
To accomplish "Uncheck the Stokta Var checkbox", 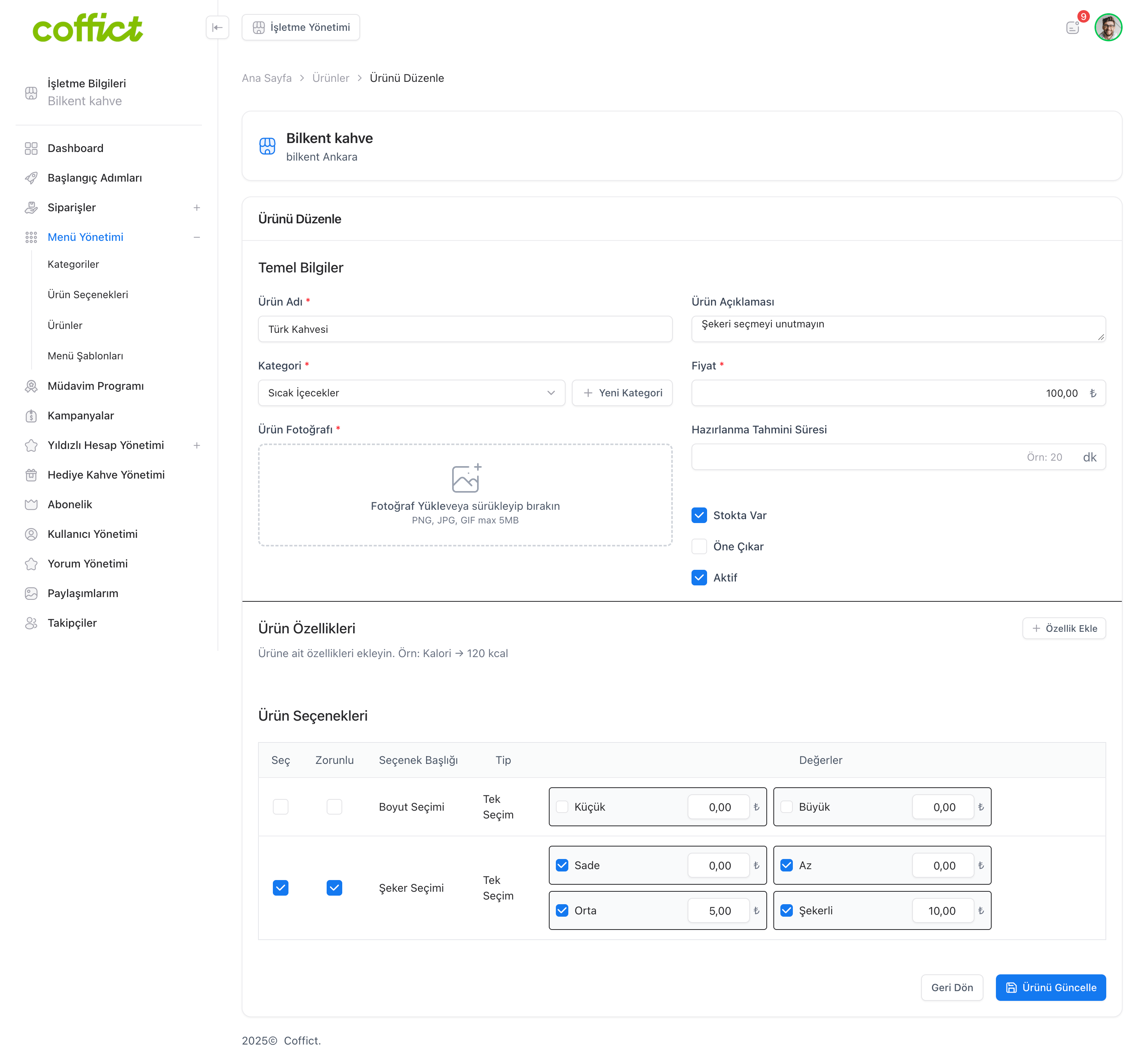I will pyautogui.click(x=699, y=515).
